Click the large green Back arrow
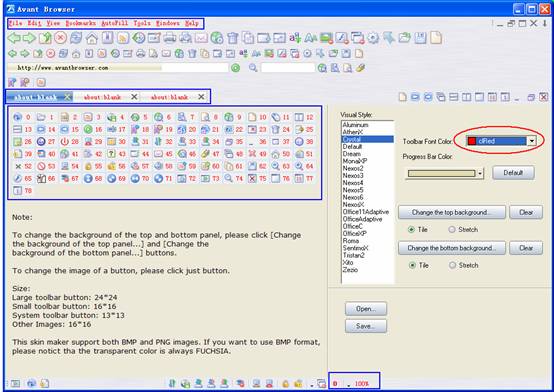 click(14, 38)
